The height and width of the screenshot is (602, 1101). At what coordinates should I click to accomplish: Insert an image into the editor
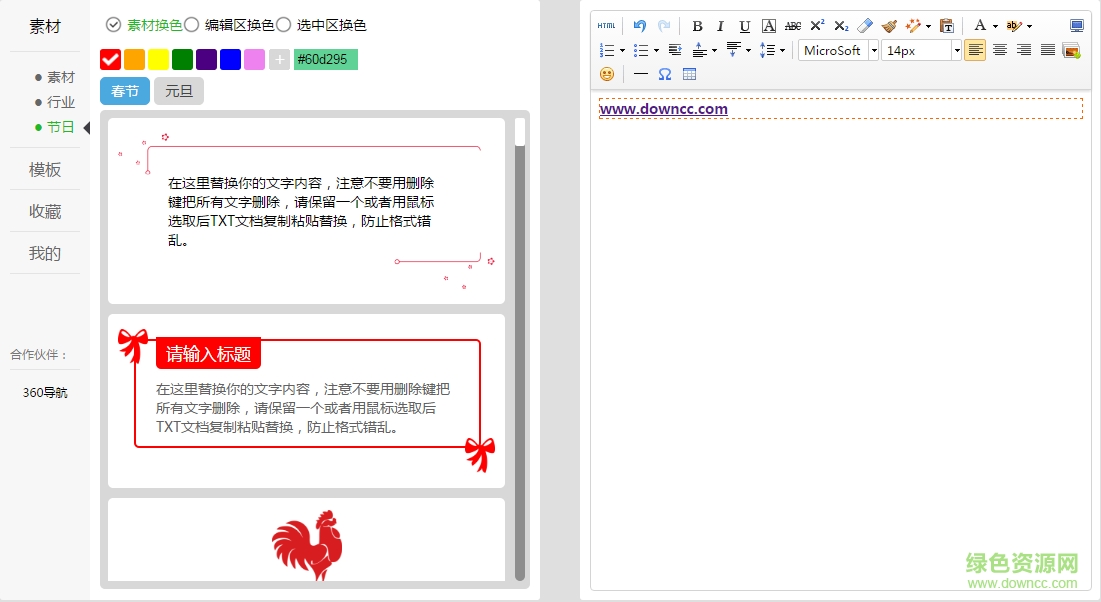(1070, 50)
